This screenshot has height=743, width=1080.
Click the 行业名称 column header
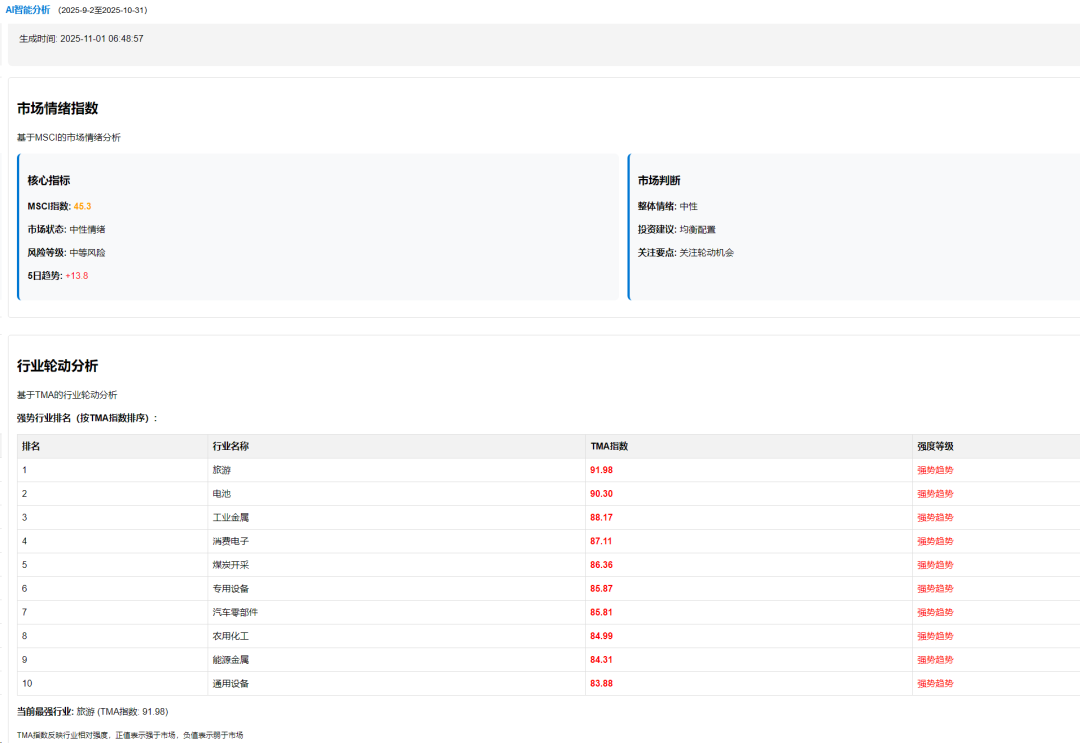coord(230,446)
